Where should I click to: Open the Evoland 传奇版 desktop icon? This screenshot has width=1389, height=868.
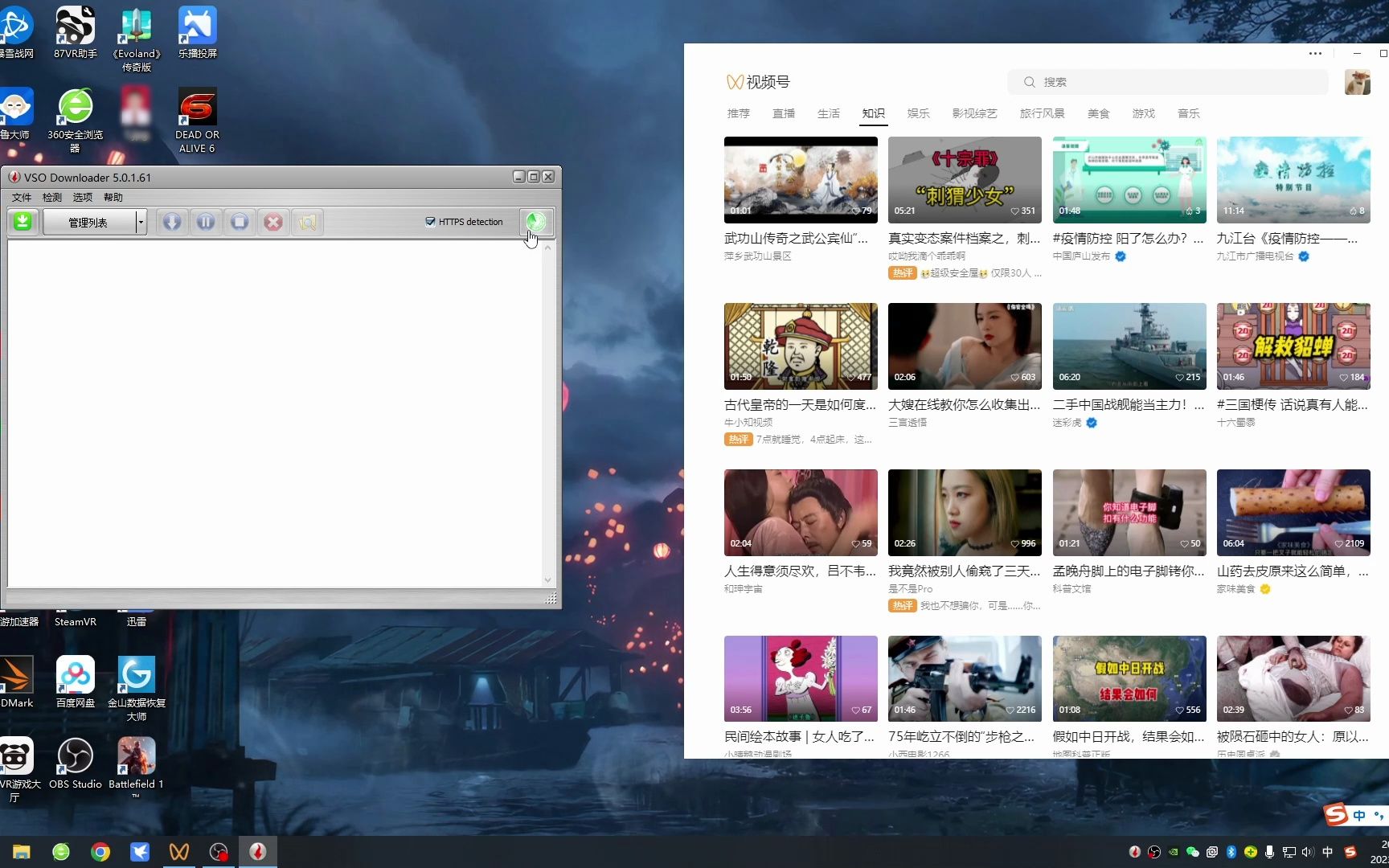(137, 40)
